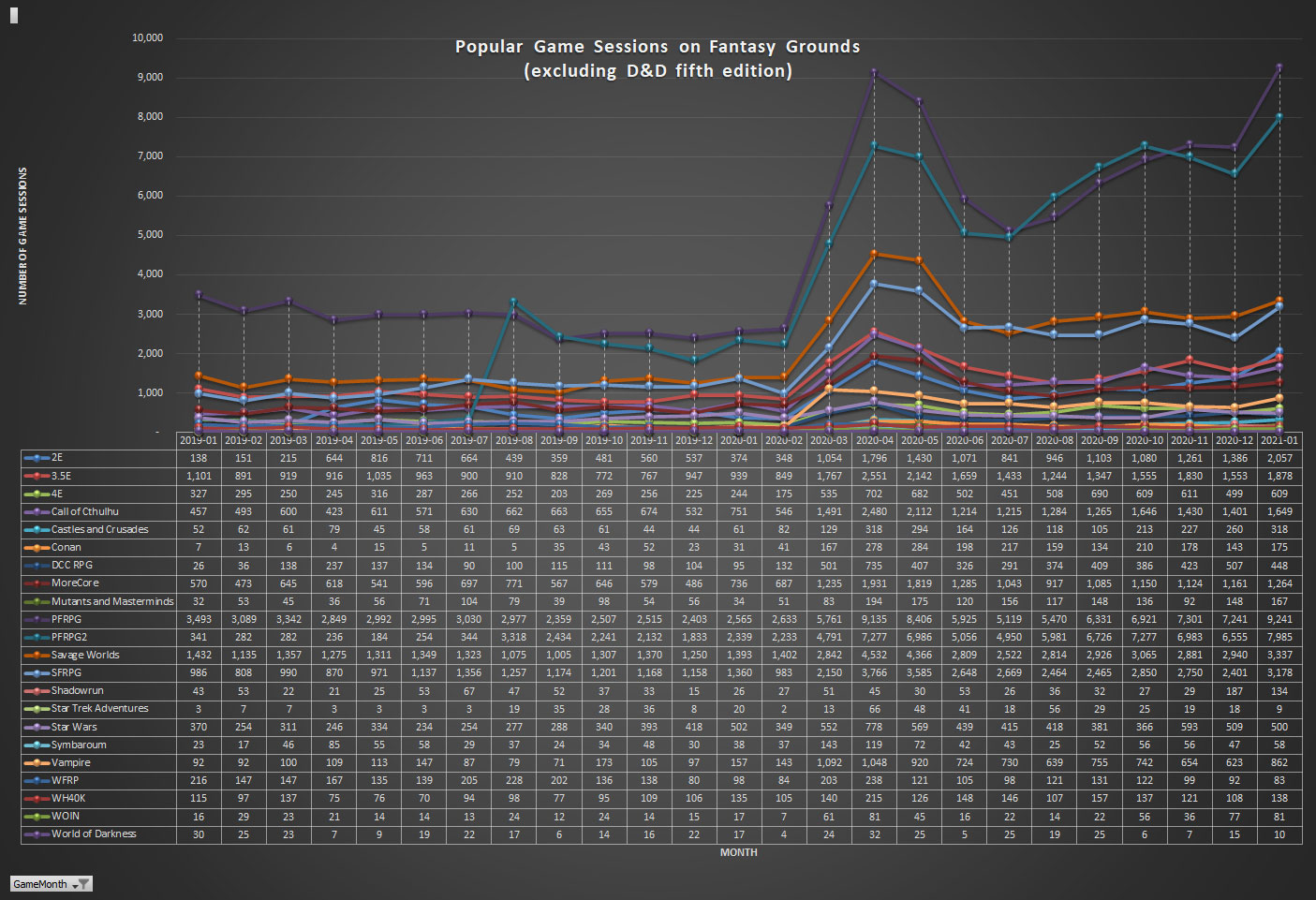Select the 'MoreCore' legend label
The width and height of the screenshot is (1316, 900).
point(75,583)
